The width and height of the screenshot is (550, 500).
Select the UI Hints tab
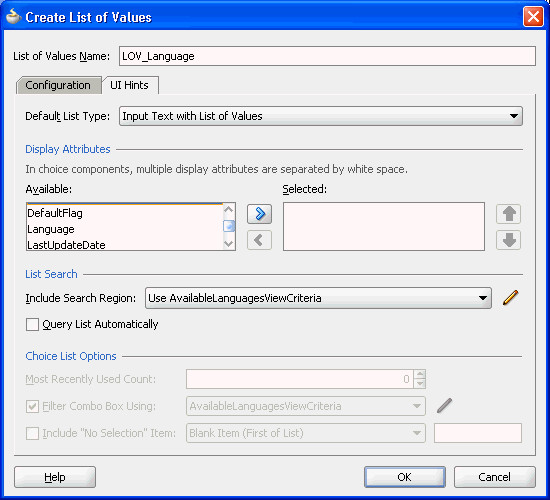(x=130, y=85)
